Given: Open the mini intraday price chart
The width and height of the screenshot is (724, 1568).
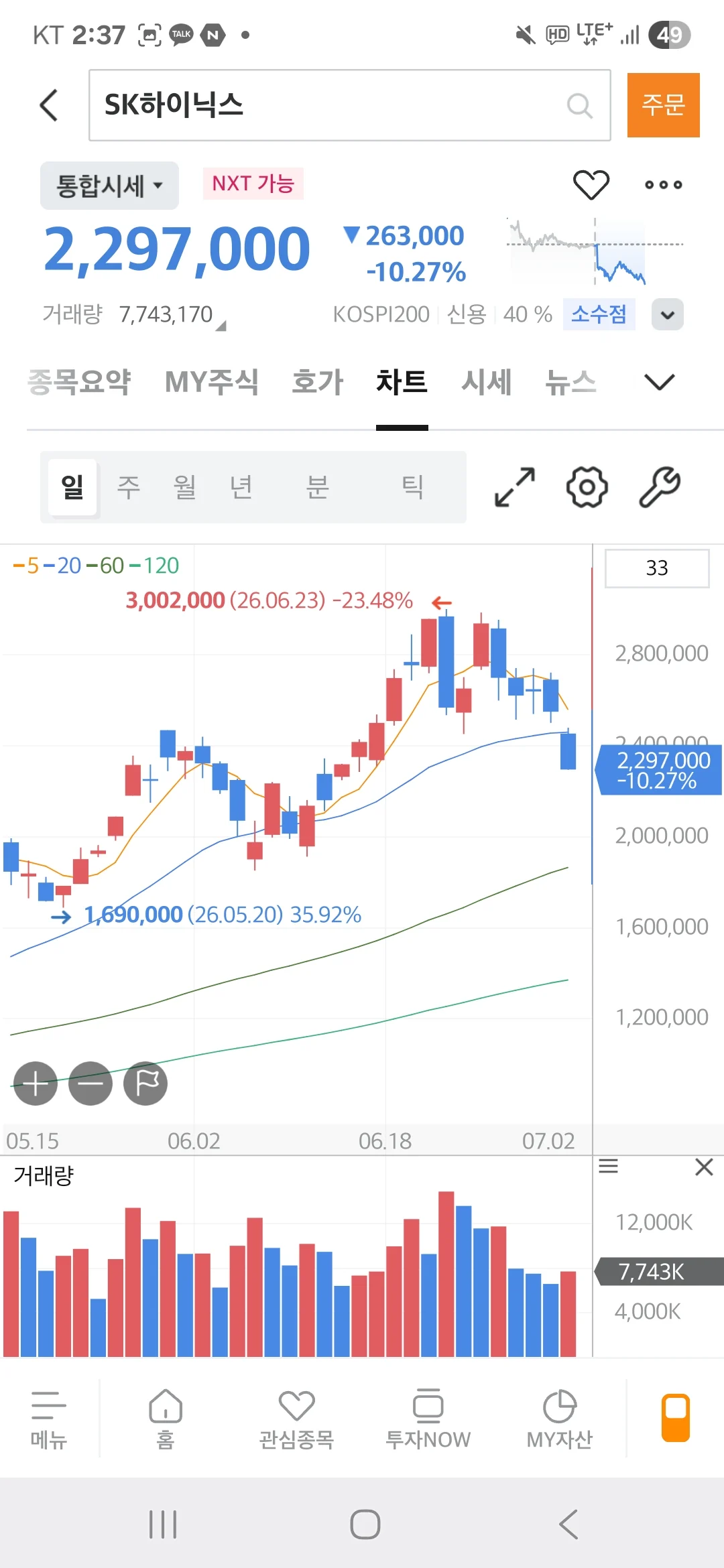Looking at the screenshot, I should 595,251.
